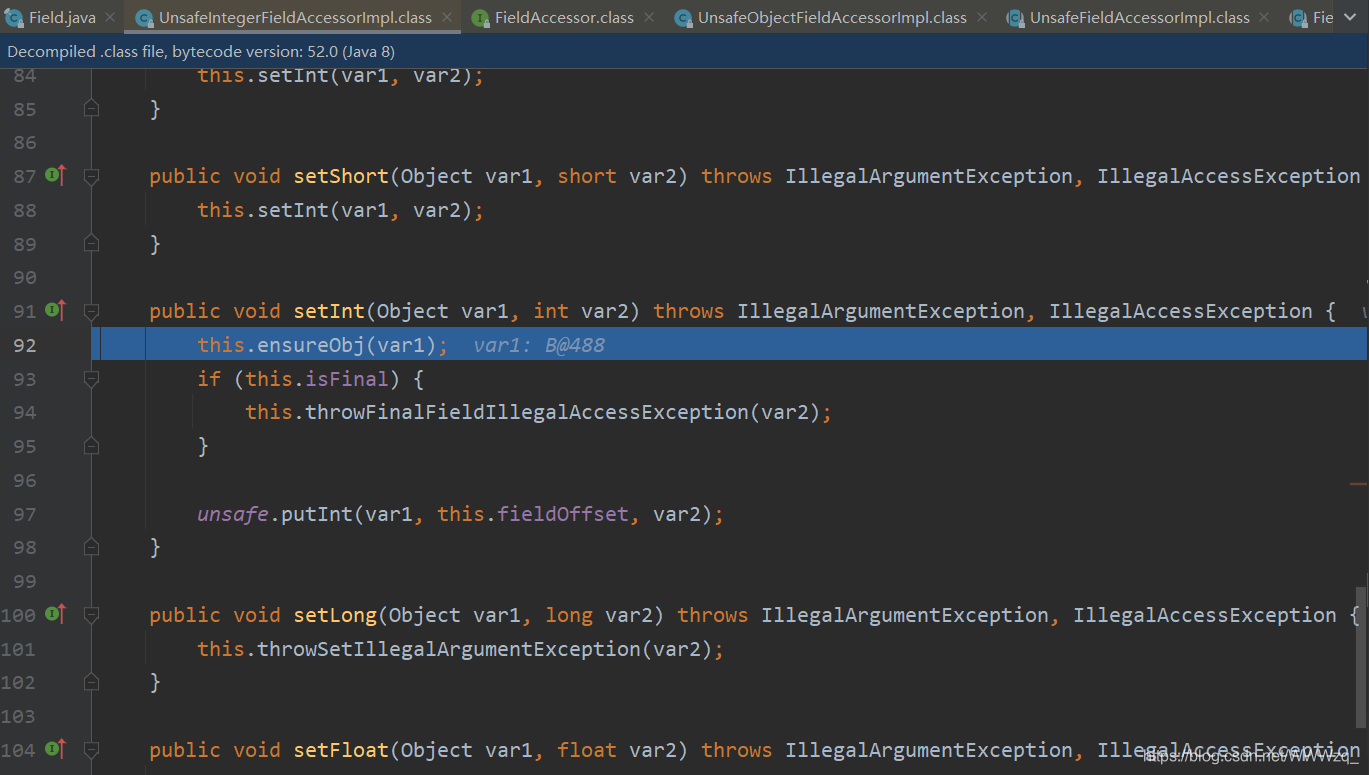Click throwSetIllegalArgumentException on line 101
This screenshot has height=775, width=1369.
pyautogui.click(x=449, y=649)
